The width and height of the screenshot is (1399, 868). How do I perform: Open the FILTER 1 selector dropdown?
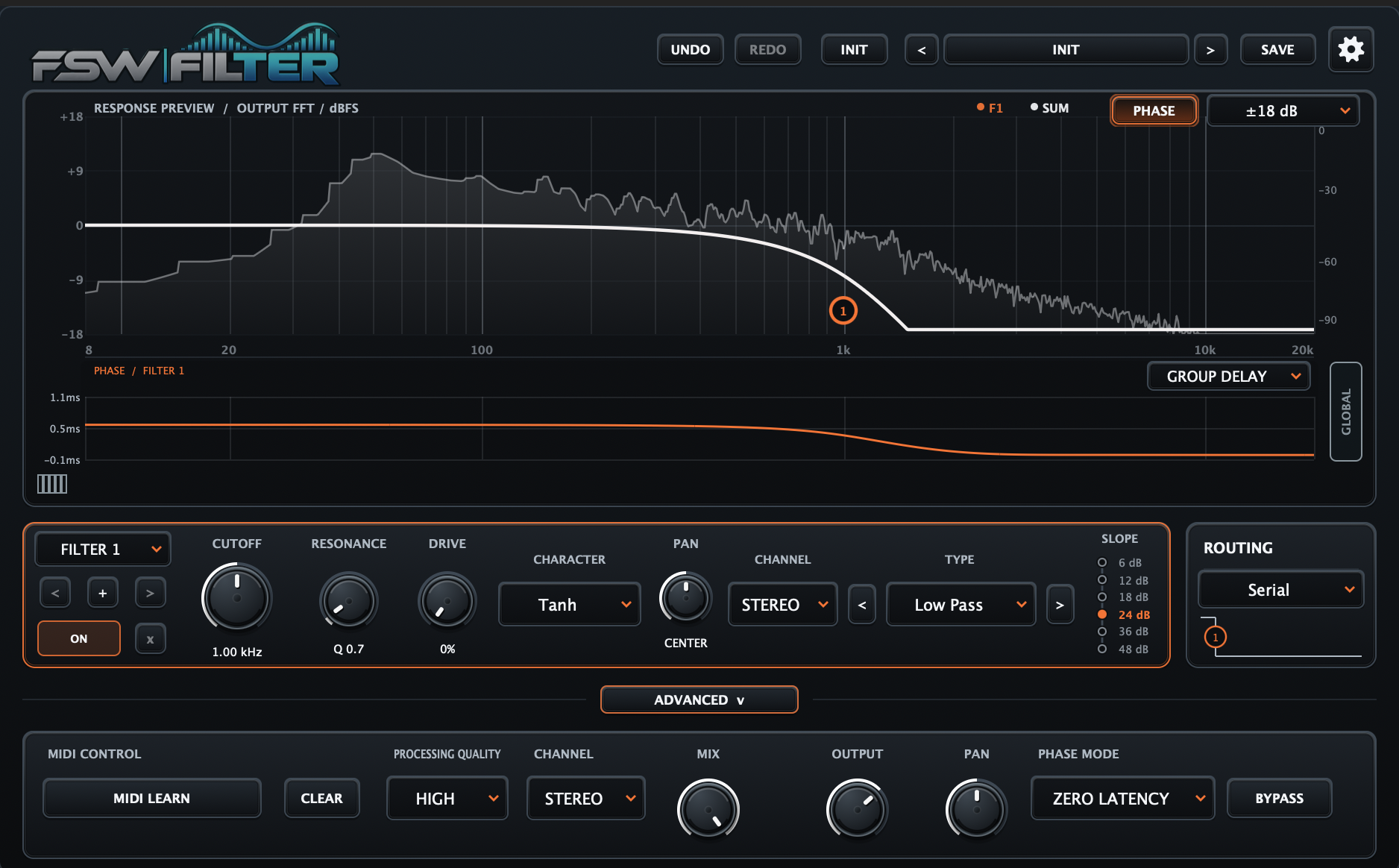click(x=103, y=550)
